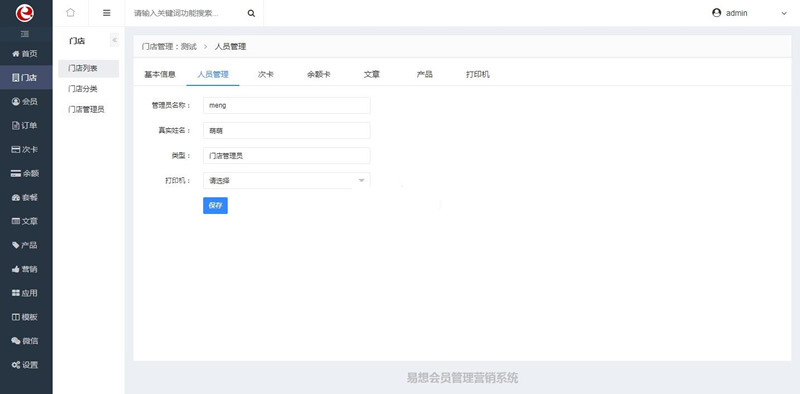This screenshot has height=394, width=800.
Task: Open 次卡 in the sidebar
Action: point(26,150)
